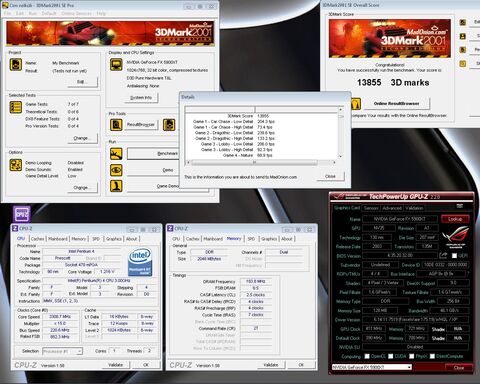Screen dimensions: 480x384
Task: Click the fourth icon in Overall Score side column
Action: click(463, 63)
